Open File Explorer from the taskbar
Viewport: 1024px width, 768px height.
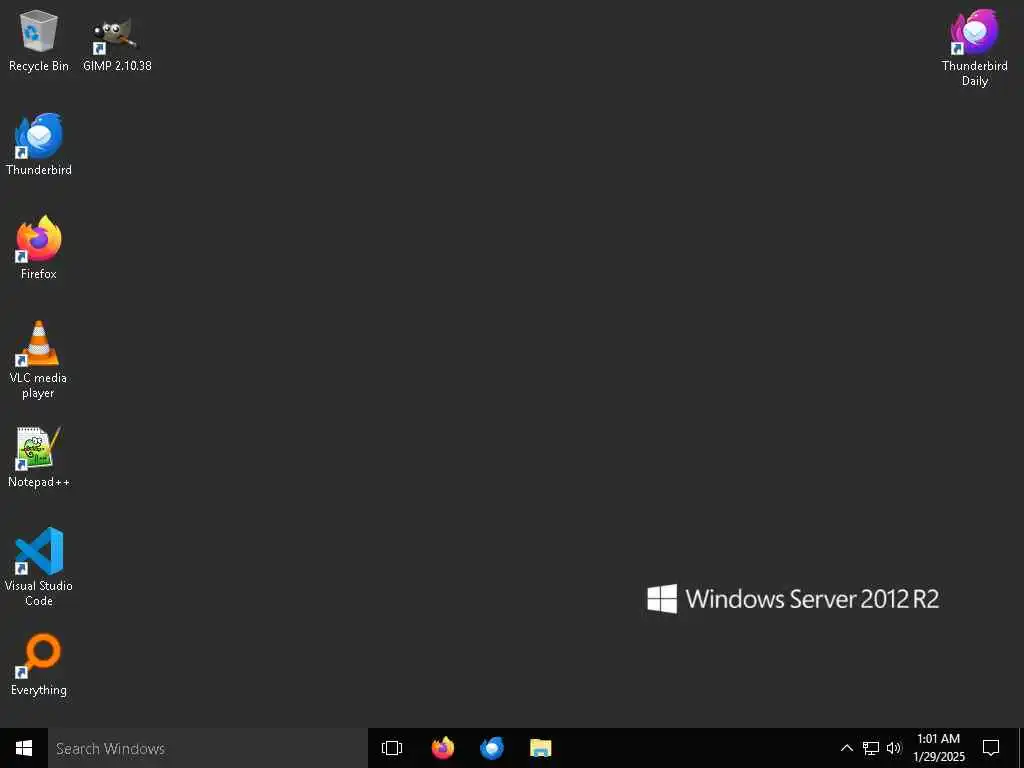pos(541,748)
